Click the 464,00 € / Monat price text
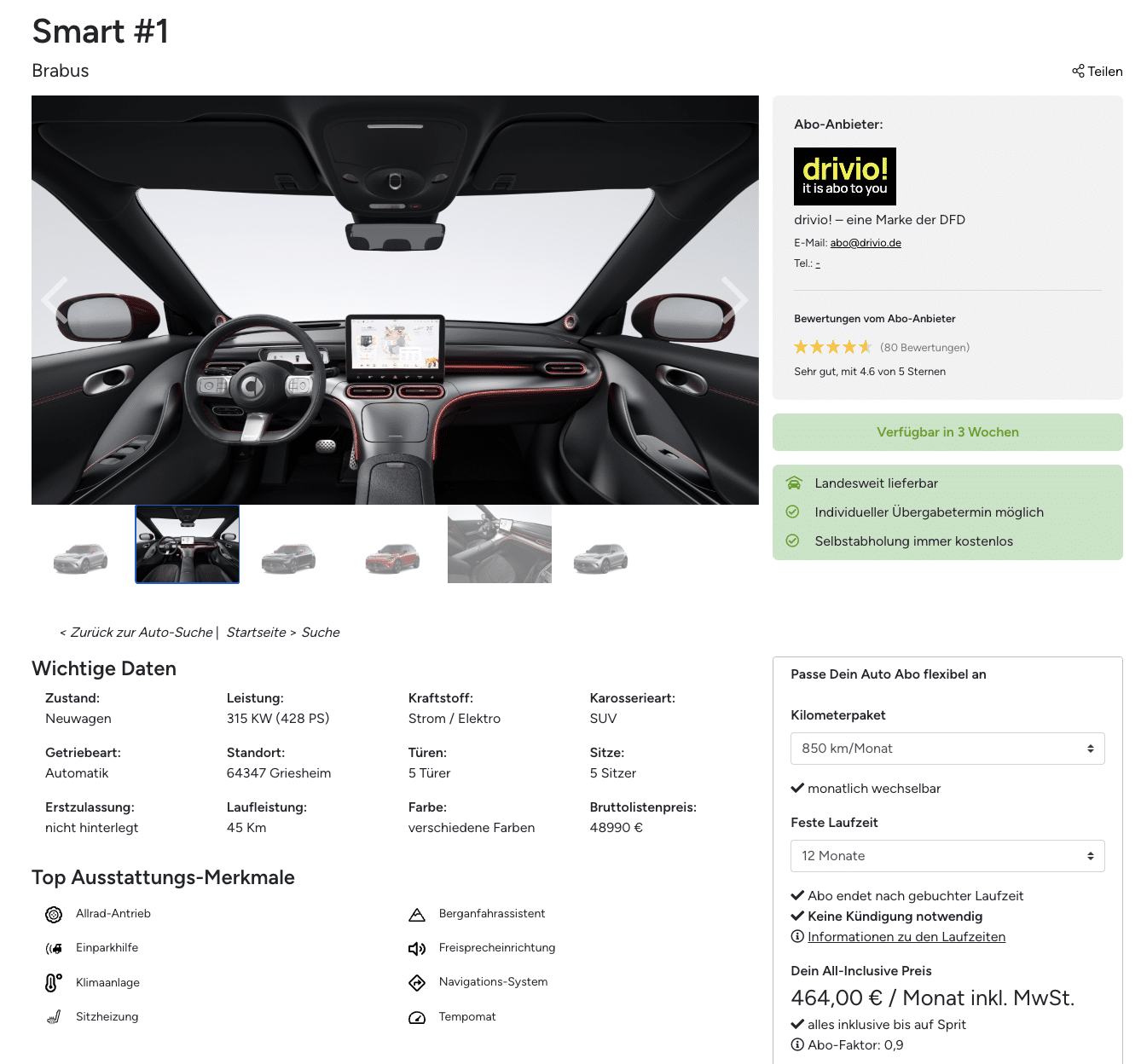The image size is (1141, 1064). tap(932, 997)
